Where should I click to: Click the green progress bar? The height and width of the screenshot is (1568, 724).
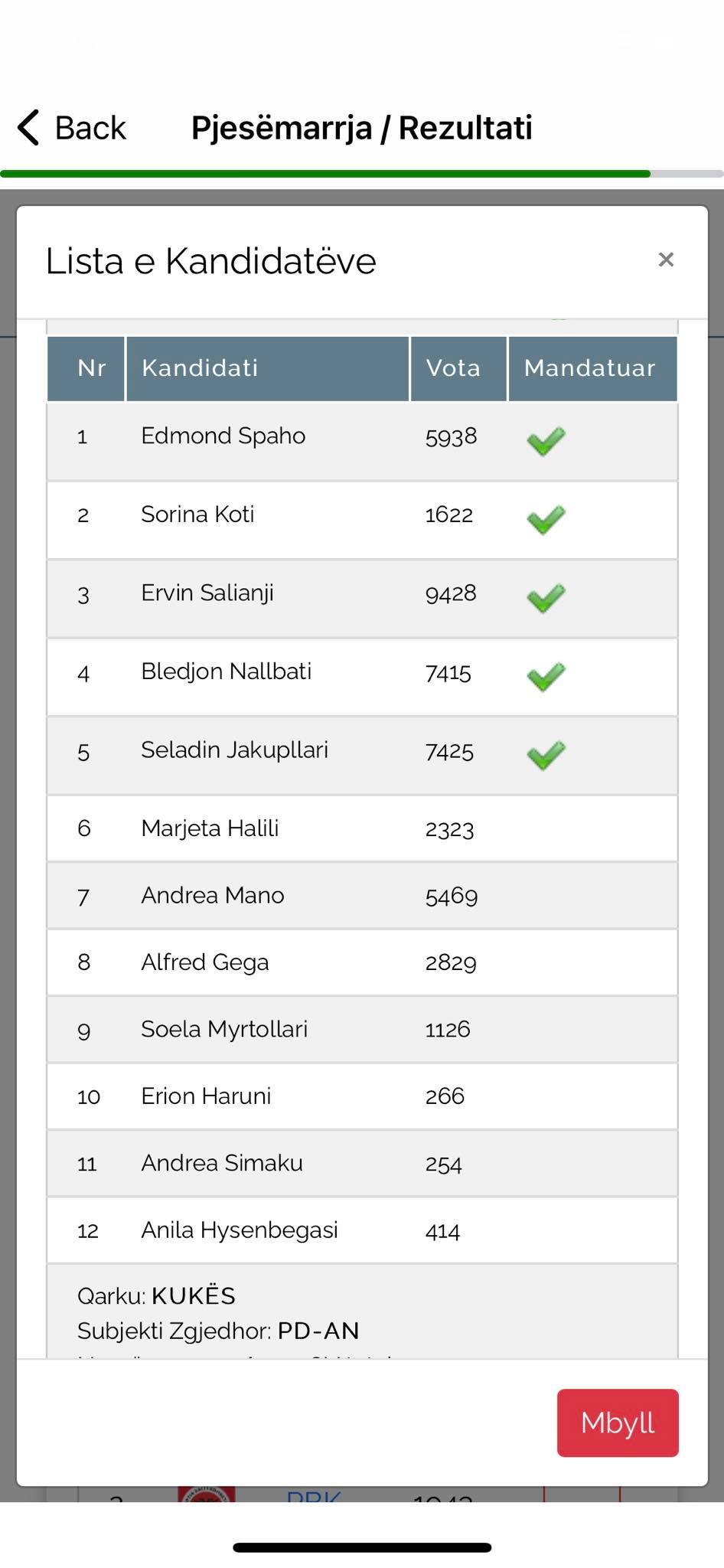[x=325, y=174]
